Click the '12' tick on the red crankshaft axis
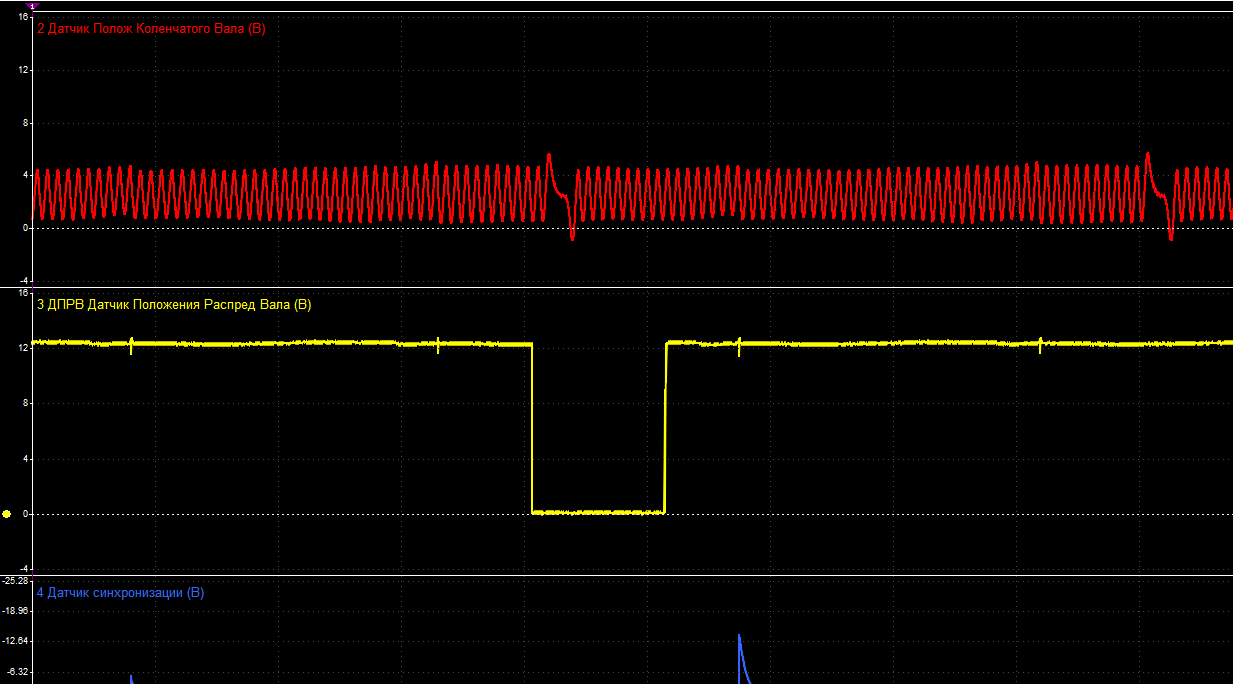1233x684 pixels. click(23, 71)
